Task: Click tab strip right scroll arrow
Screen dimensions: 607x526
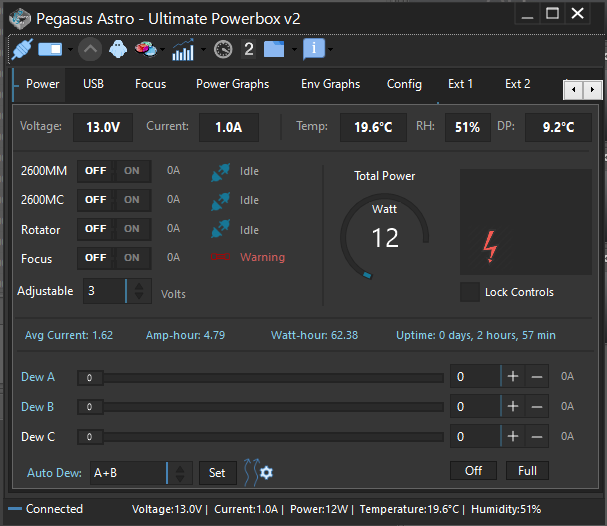Action: [592, 90]
